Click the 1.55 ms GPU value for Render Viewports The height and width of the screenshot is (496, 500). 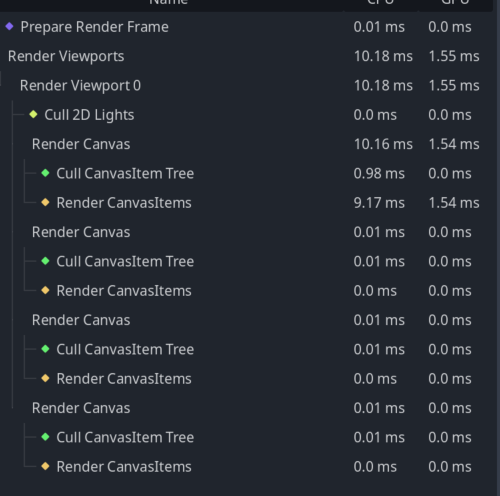[x=454, y=56]
